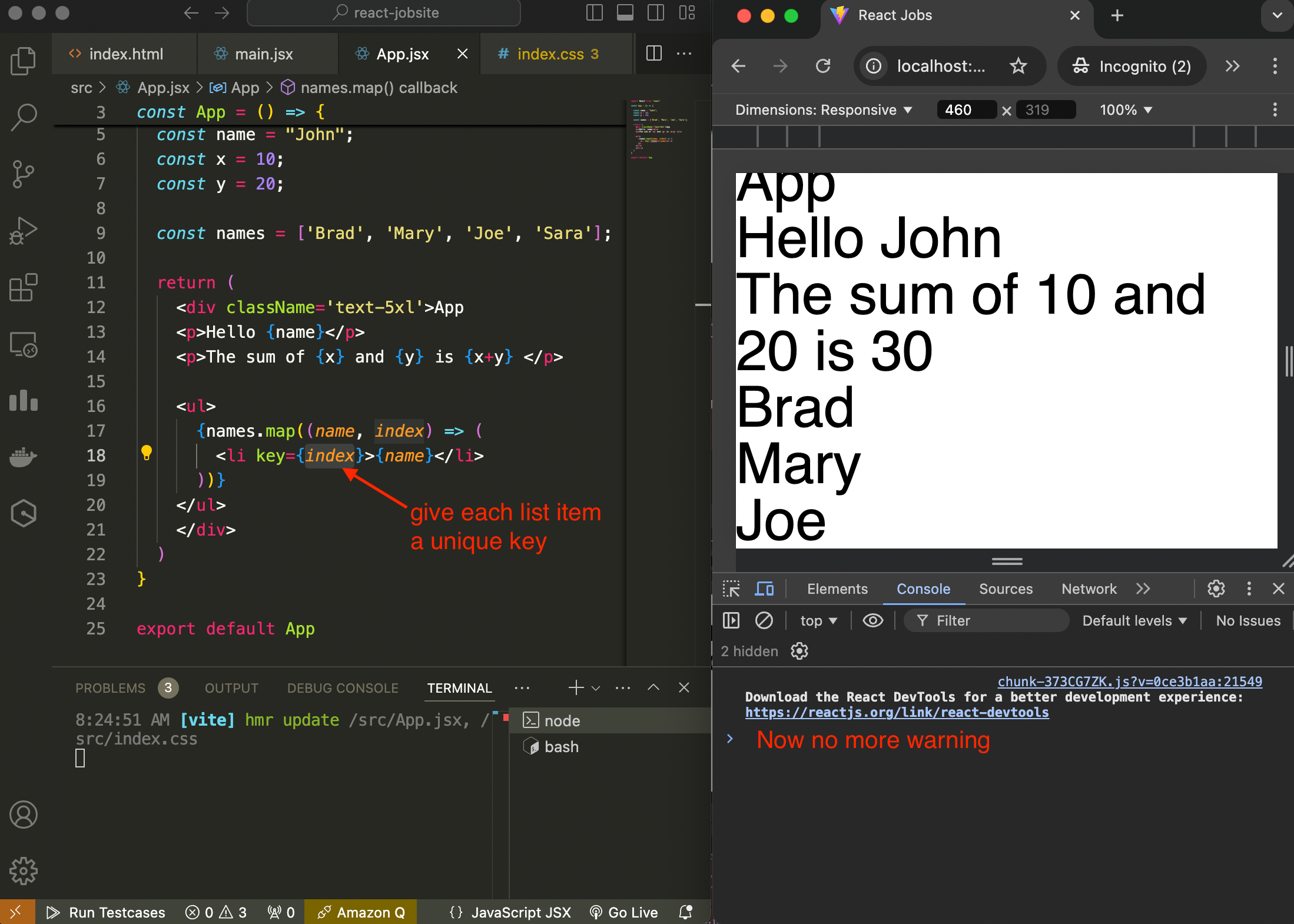The height and width of the screenshot is (924, 1294).
Task: Open the 100% zoom dropdown
Action: (1126, 110)
